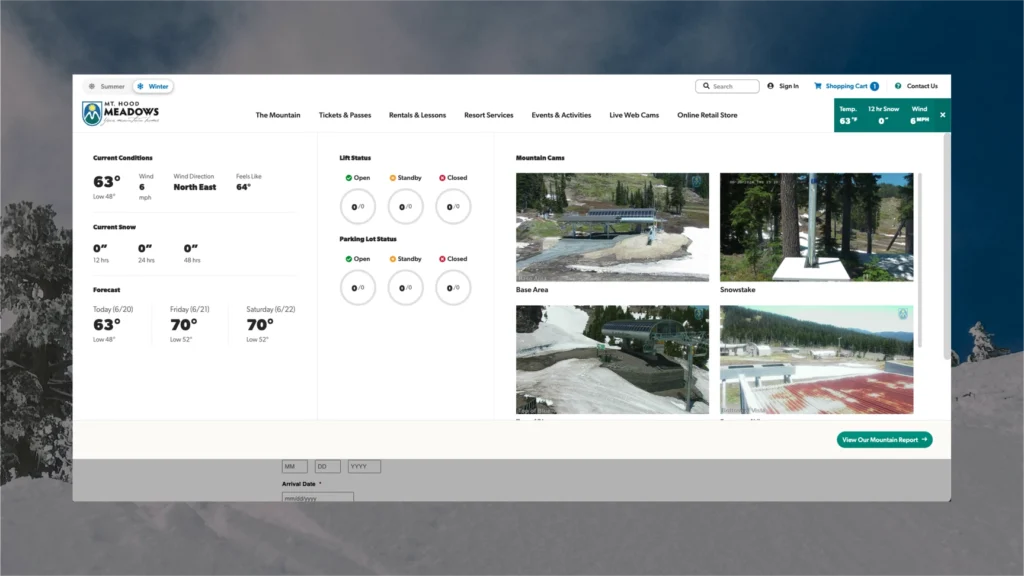Click View Our Mountain Report button
Viewport: 1024px width, 576px height.
click(x=884, y=439)
